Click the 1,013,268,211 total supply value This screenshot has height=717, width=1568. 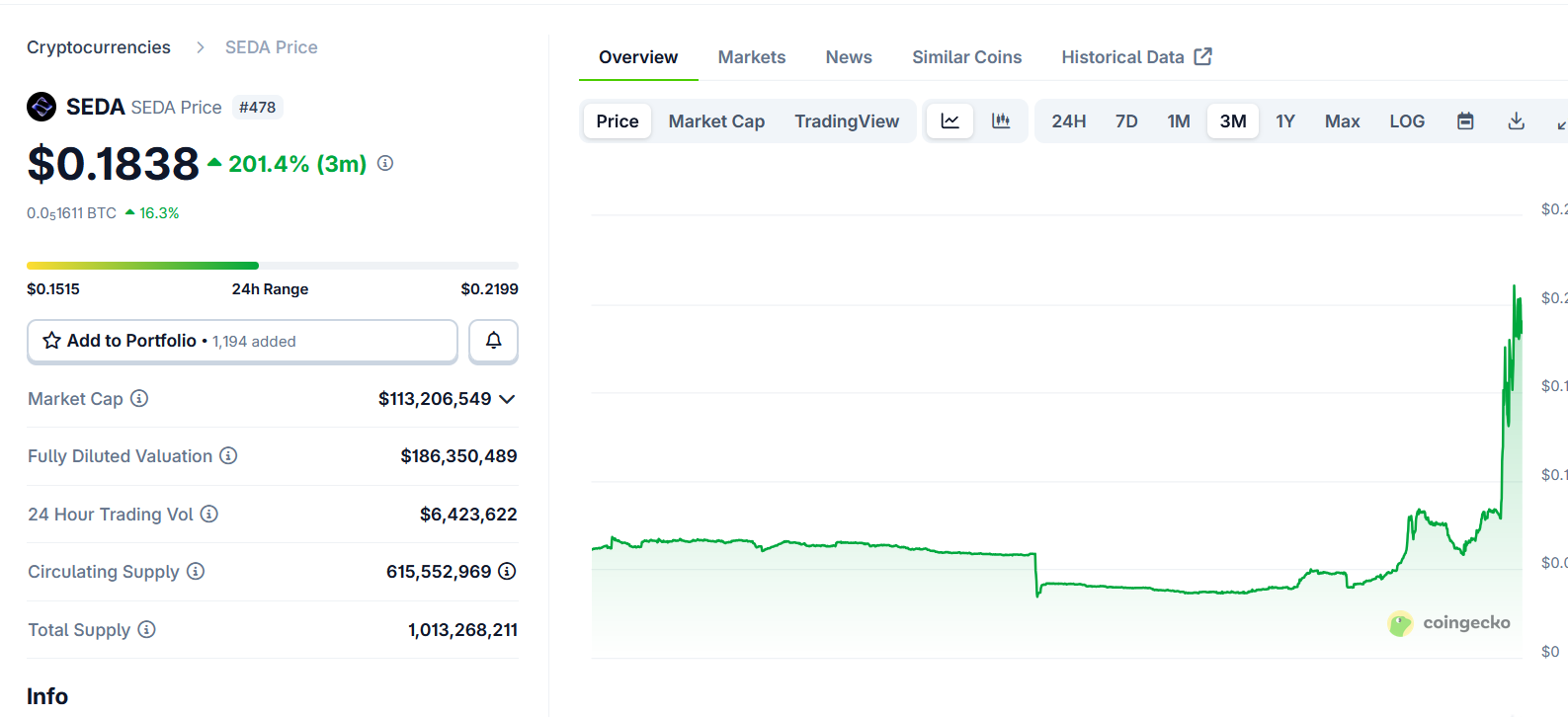[462, 630]
